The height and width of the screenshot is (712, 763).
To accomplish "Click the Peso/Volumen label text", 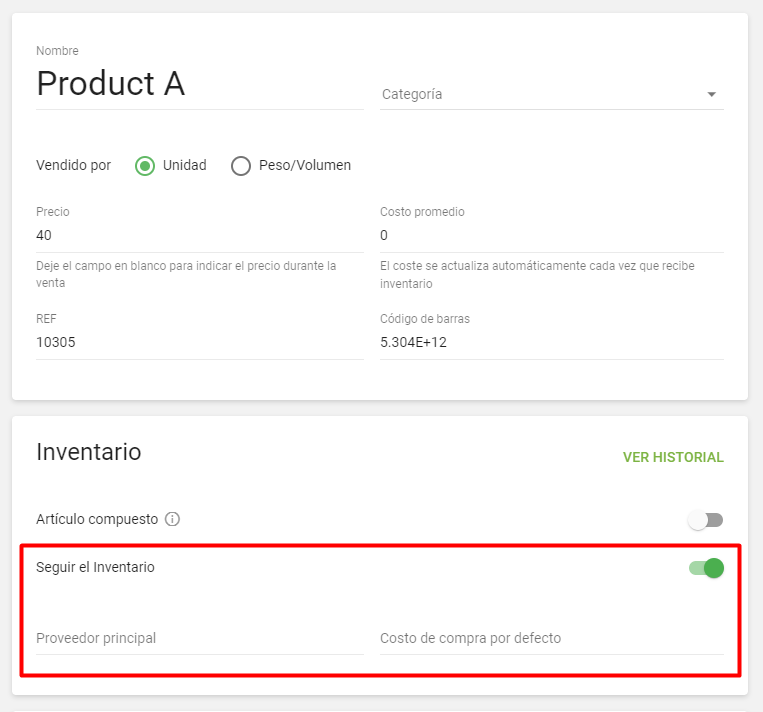I will [304, 166].
